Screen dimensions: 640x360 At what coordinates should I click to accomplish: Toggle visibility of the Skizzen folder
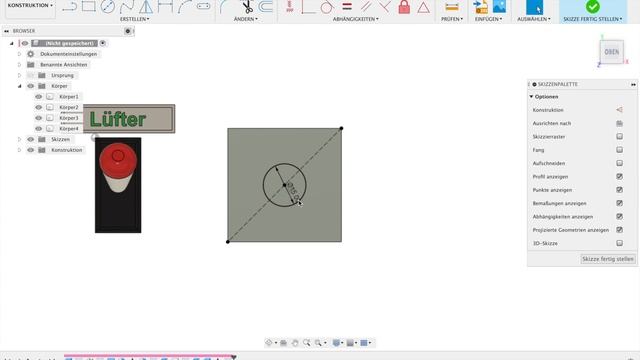click(x=31, y=139)
